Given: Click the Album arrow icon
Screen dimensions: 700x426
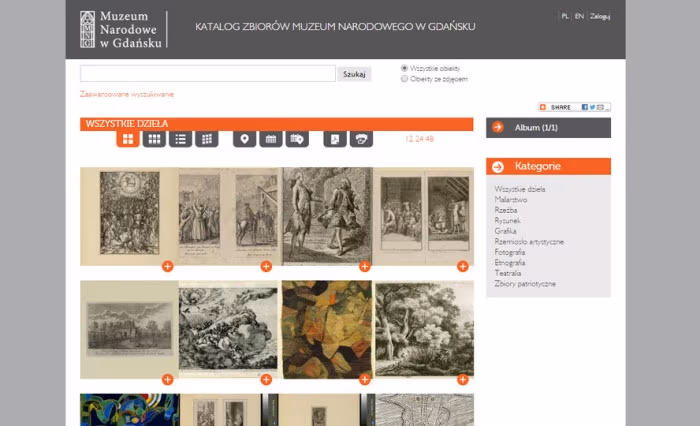Looking at the screenshot, I should [497, 127].
